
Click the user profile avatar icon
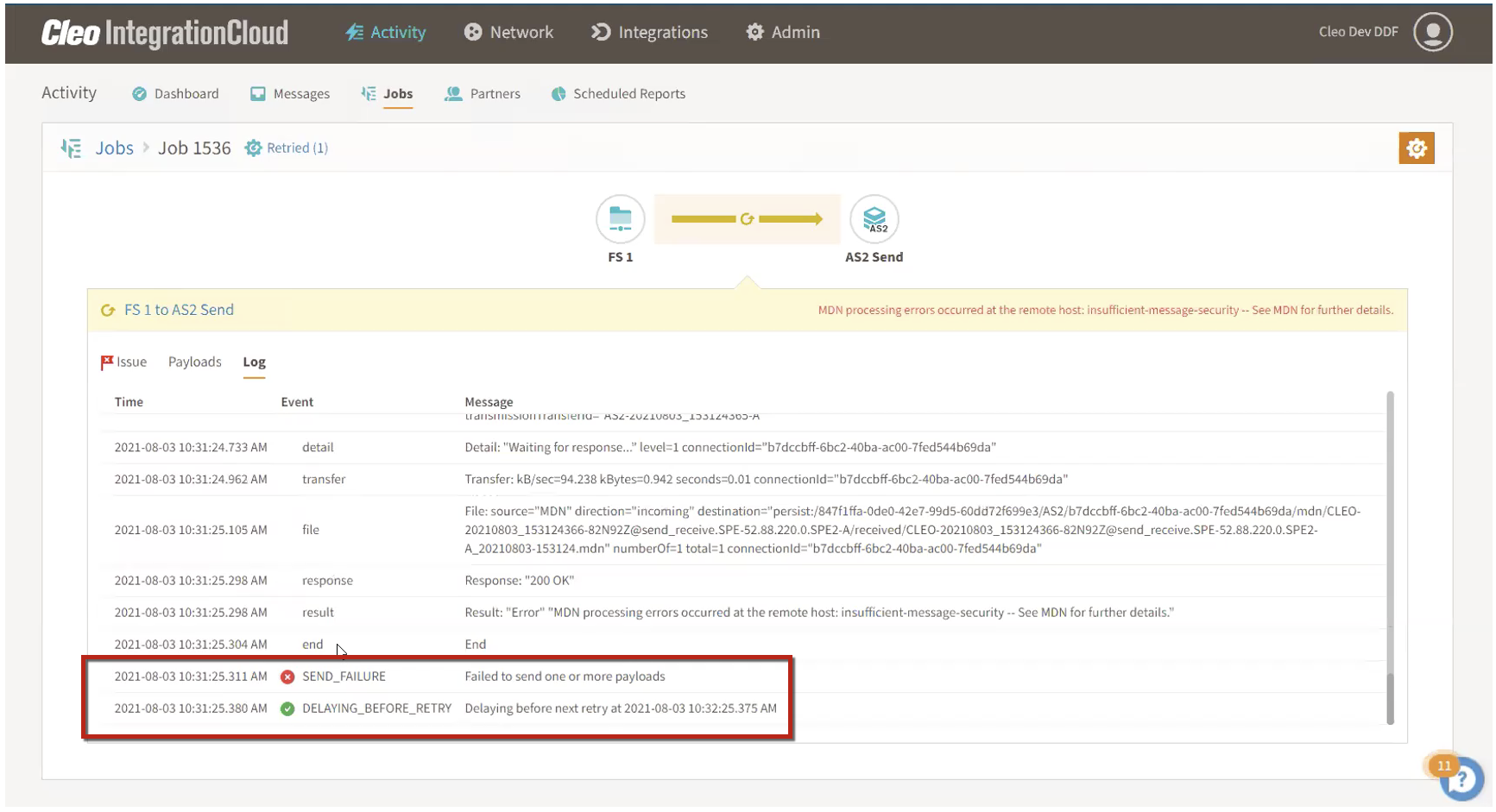tap(1433, 32)
